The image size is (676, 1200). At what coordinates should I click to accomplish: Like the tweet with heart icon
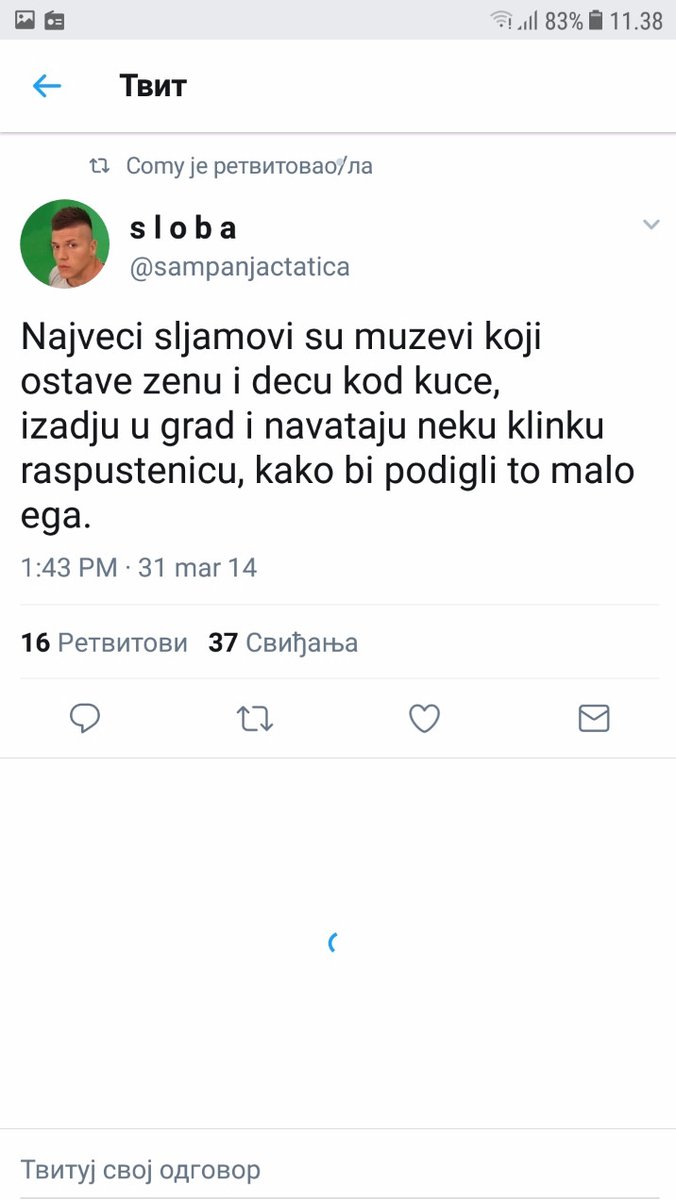tap(425, 718)
